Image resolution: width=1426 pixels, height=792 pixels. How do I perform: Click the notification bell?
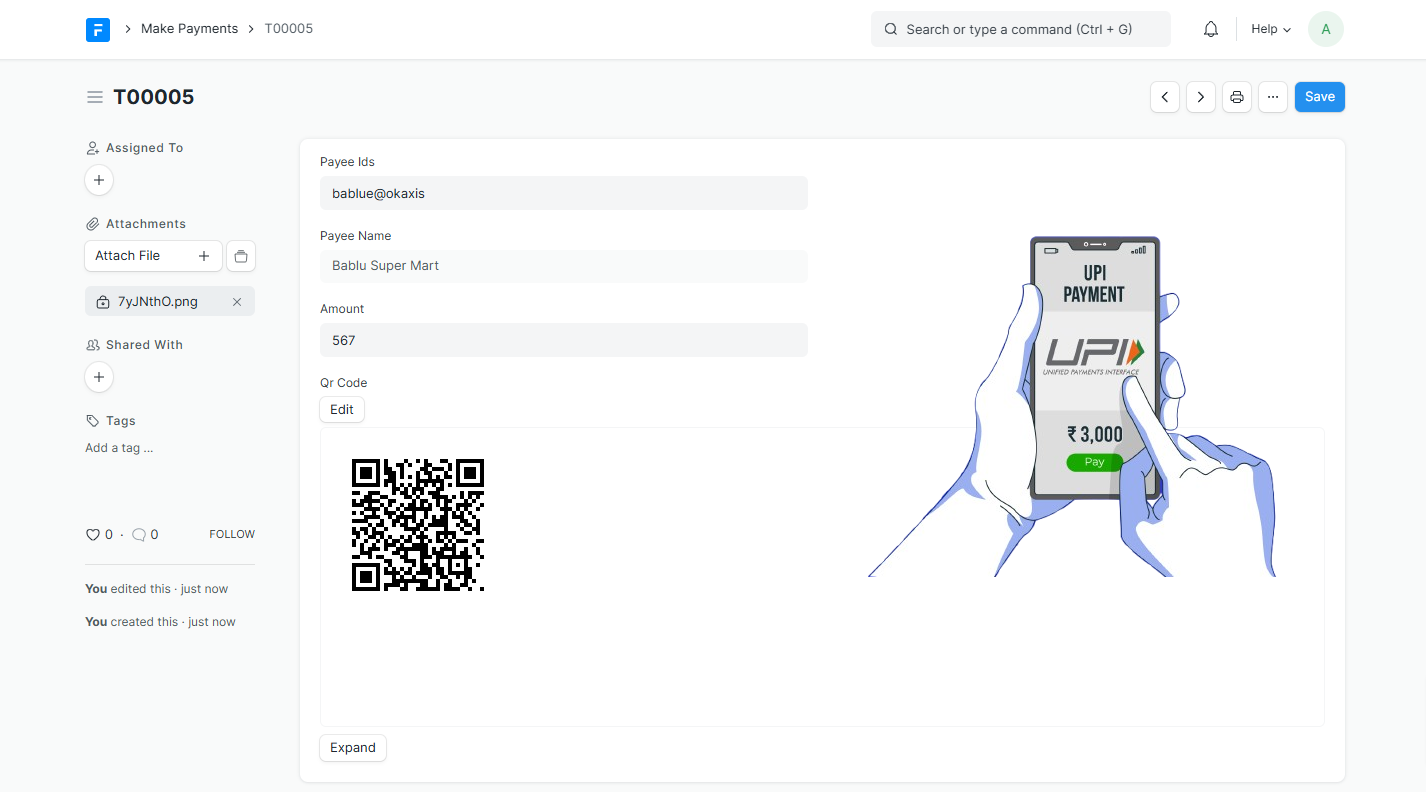click(1210, 29)
